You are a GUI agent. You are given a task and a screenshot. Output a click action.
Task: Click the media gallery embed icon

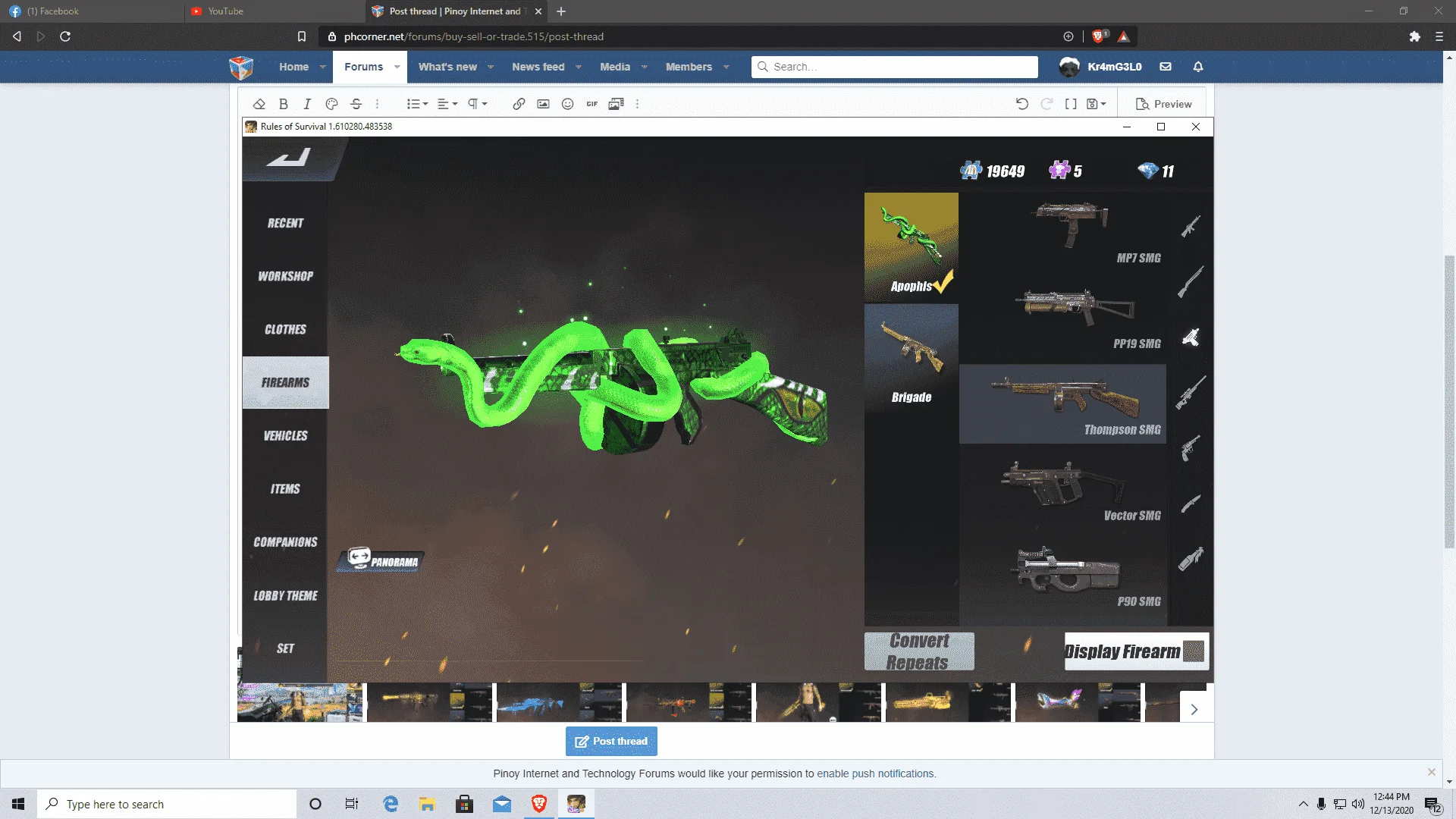point(616,104)
